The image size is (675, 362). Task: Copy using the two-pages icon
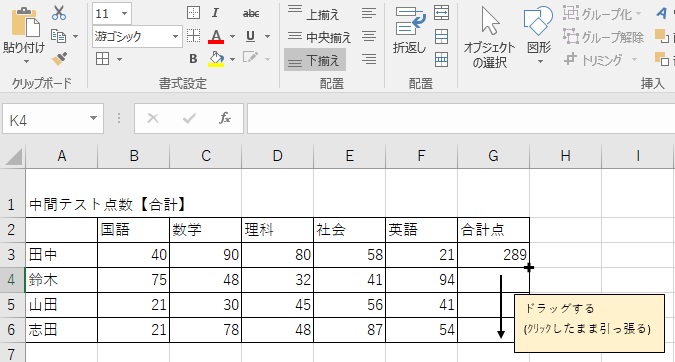pyautogui.click(x=58, y=36)
